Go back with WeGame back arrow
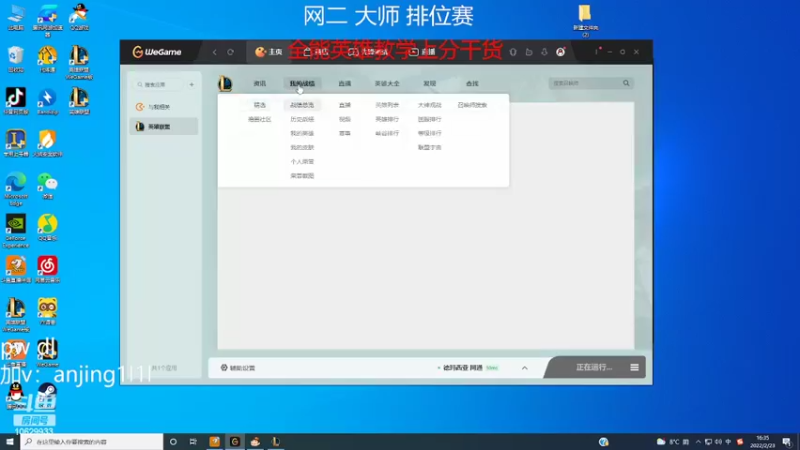The image size is (800, 450). coord(215,52)
